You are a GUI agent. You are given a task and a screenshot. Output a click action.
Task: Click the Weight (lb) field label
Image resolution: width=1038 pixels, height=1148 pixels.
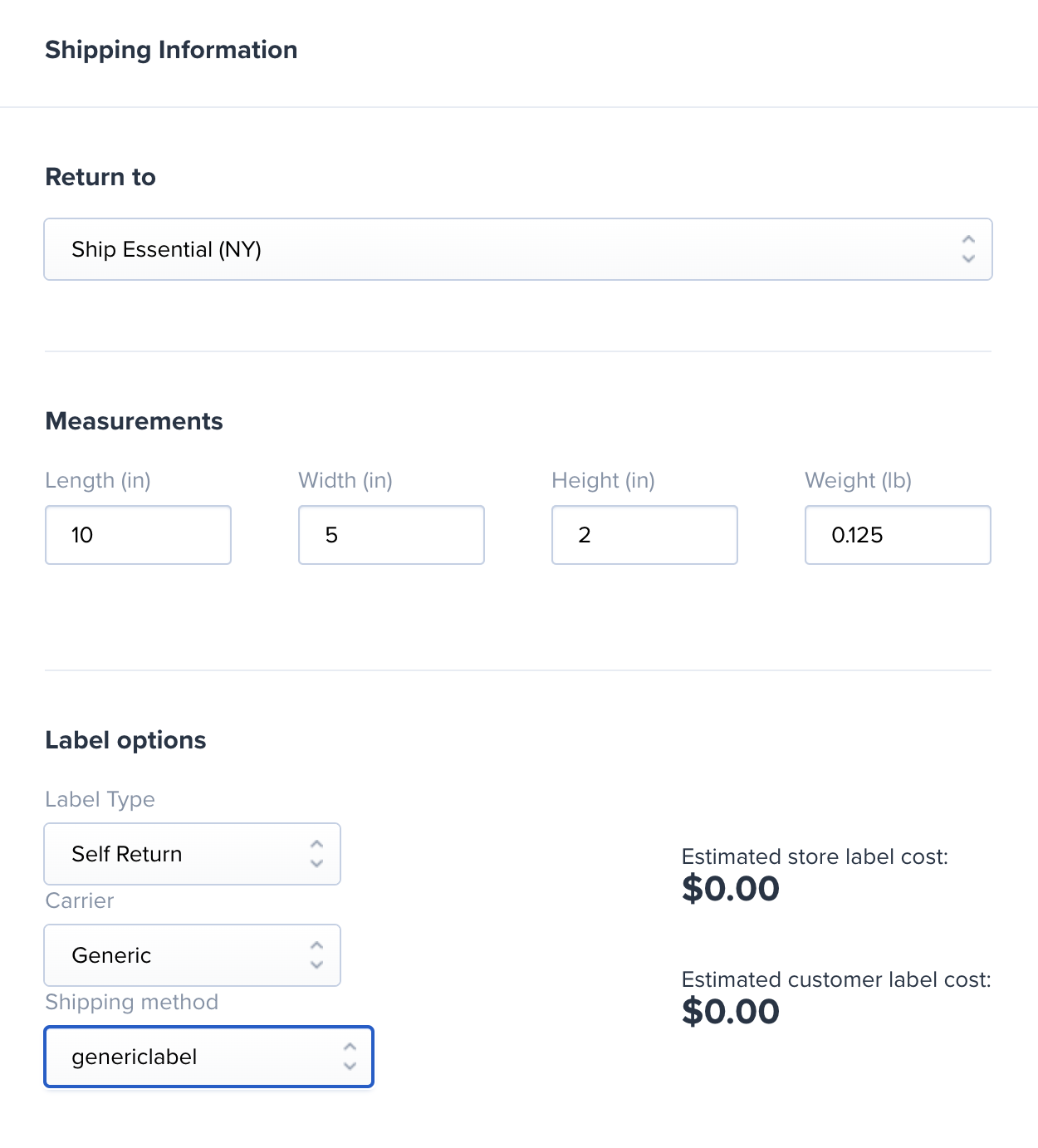click(x=858, y=481)
